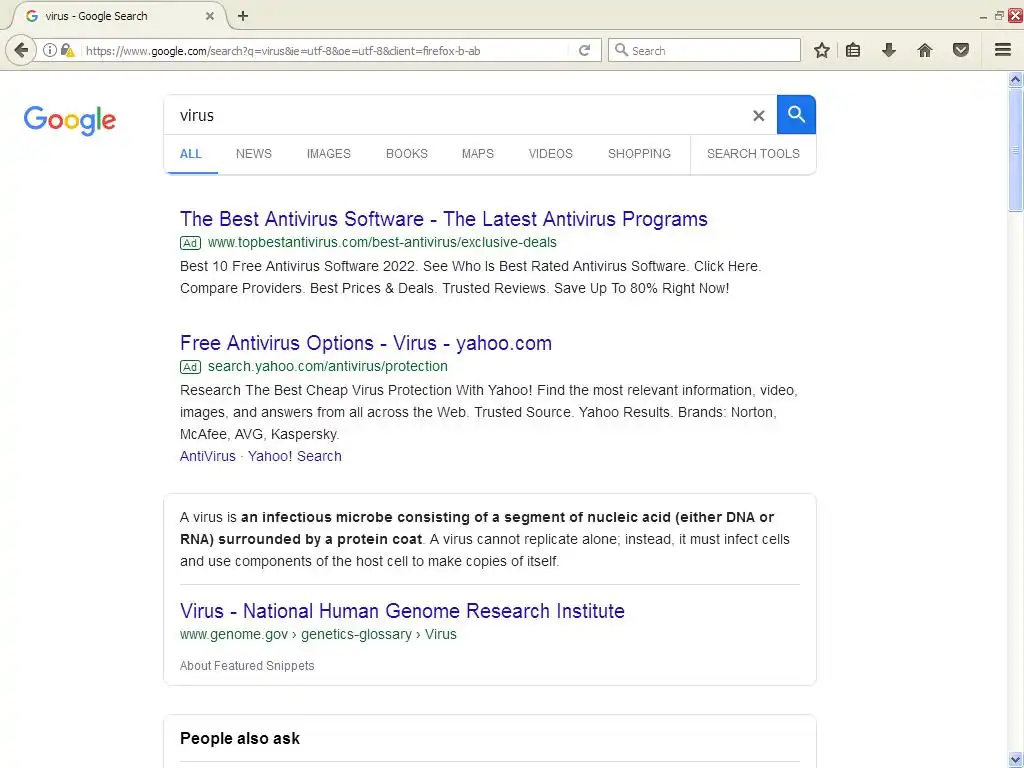The height and width of the screenshot is (768, 1024).
Task: Click the Firefox address bar URL
Action: tap(283, 51)
